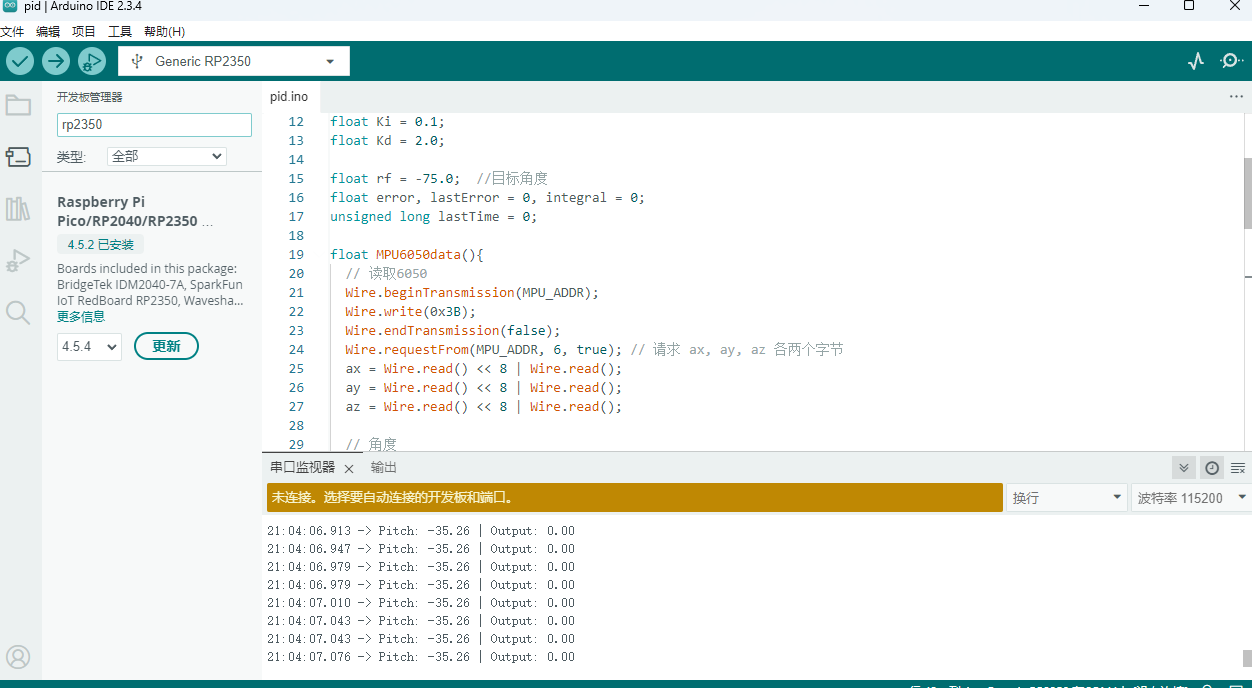
Task: Switch to the 输出 tab
Action: point(384,468)
